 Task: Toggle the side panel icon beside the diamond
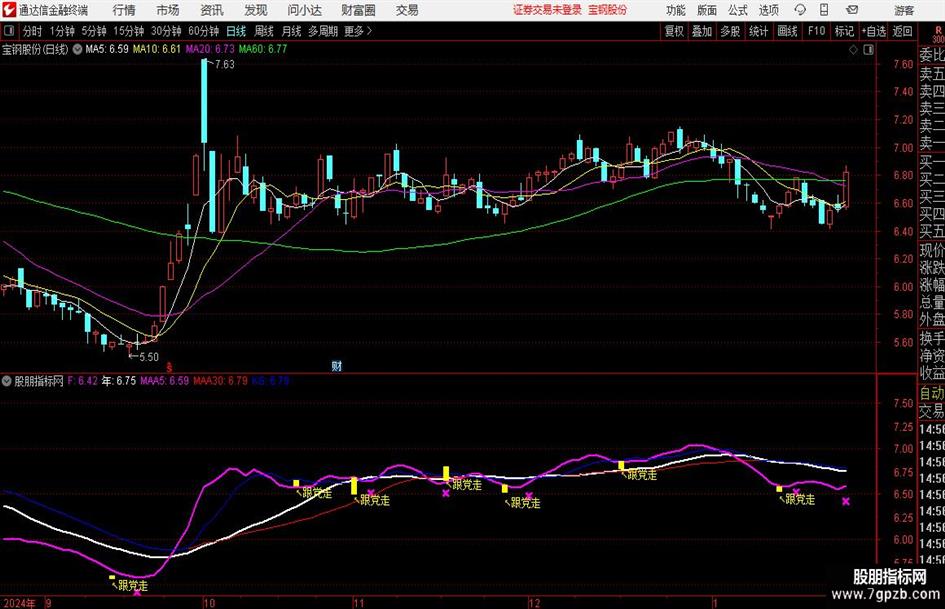tap(868, 50)
